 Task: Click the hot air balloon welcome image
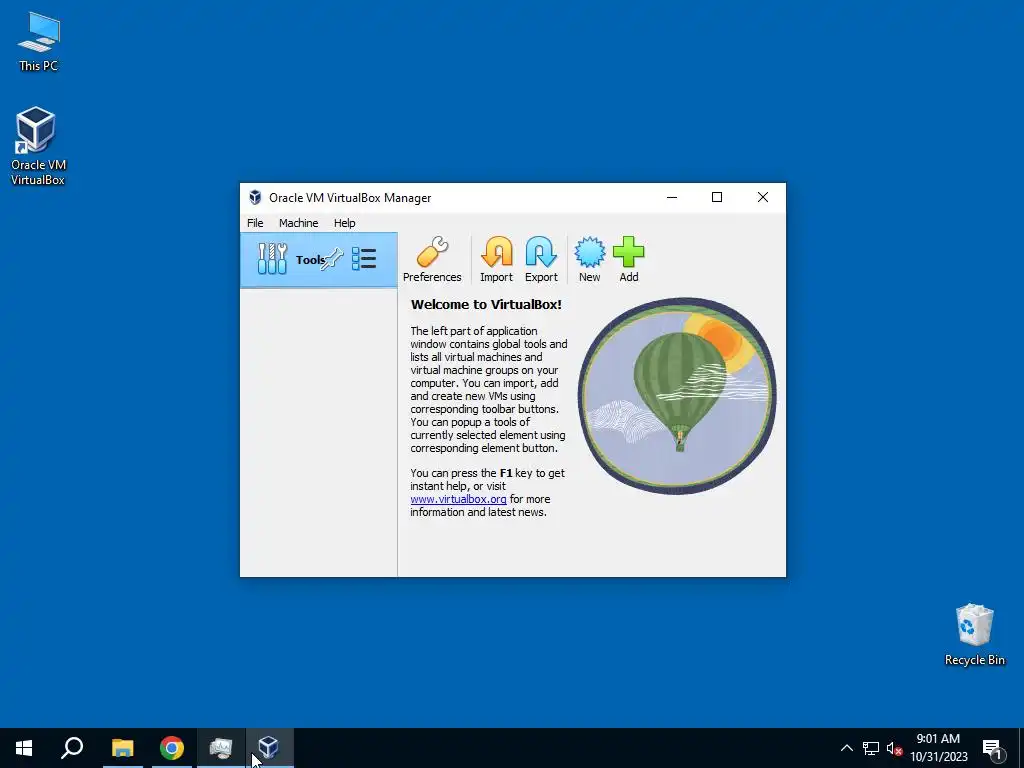677,396
